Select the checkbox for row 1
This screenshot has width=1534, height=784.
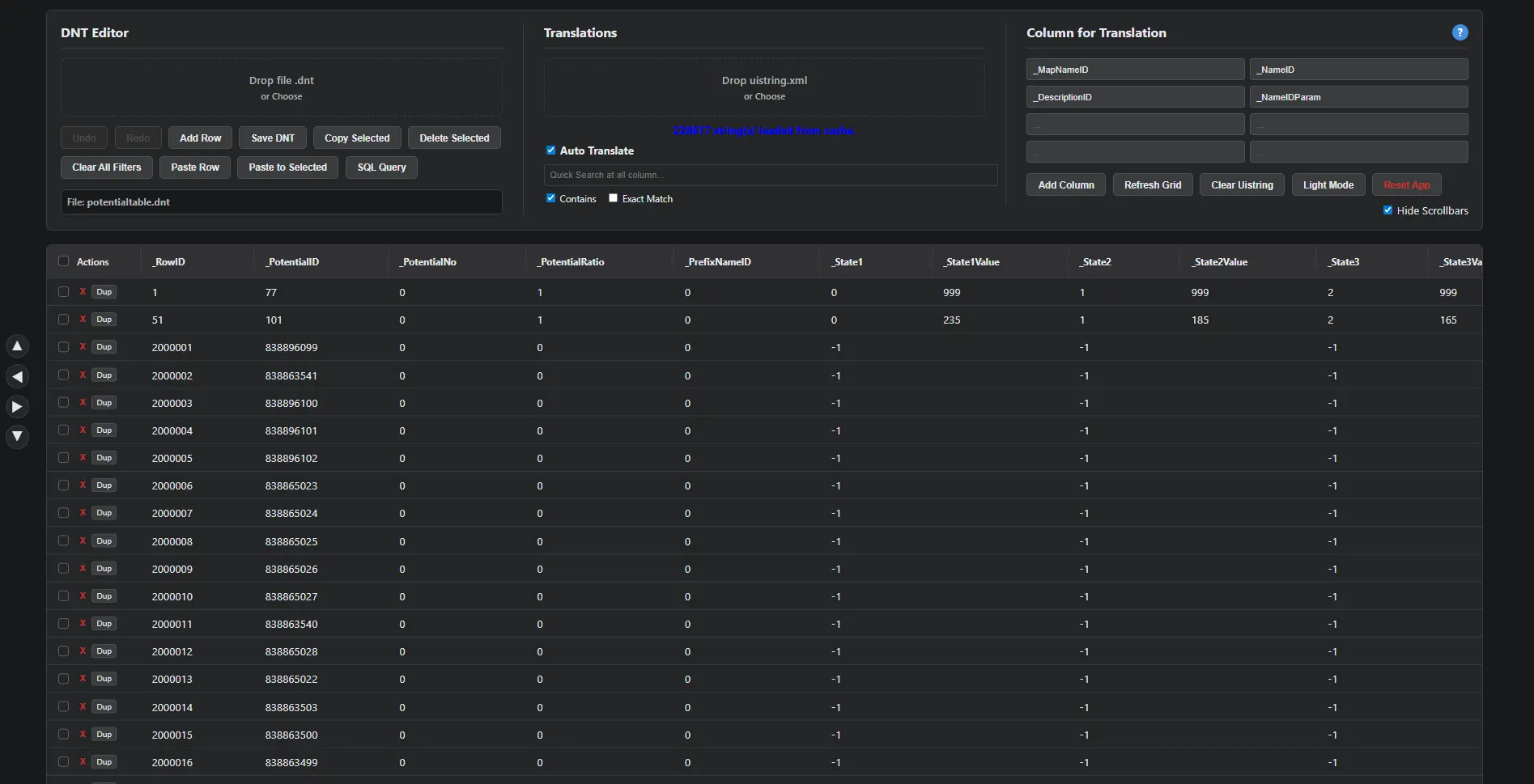coord(64,292)
